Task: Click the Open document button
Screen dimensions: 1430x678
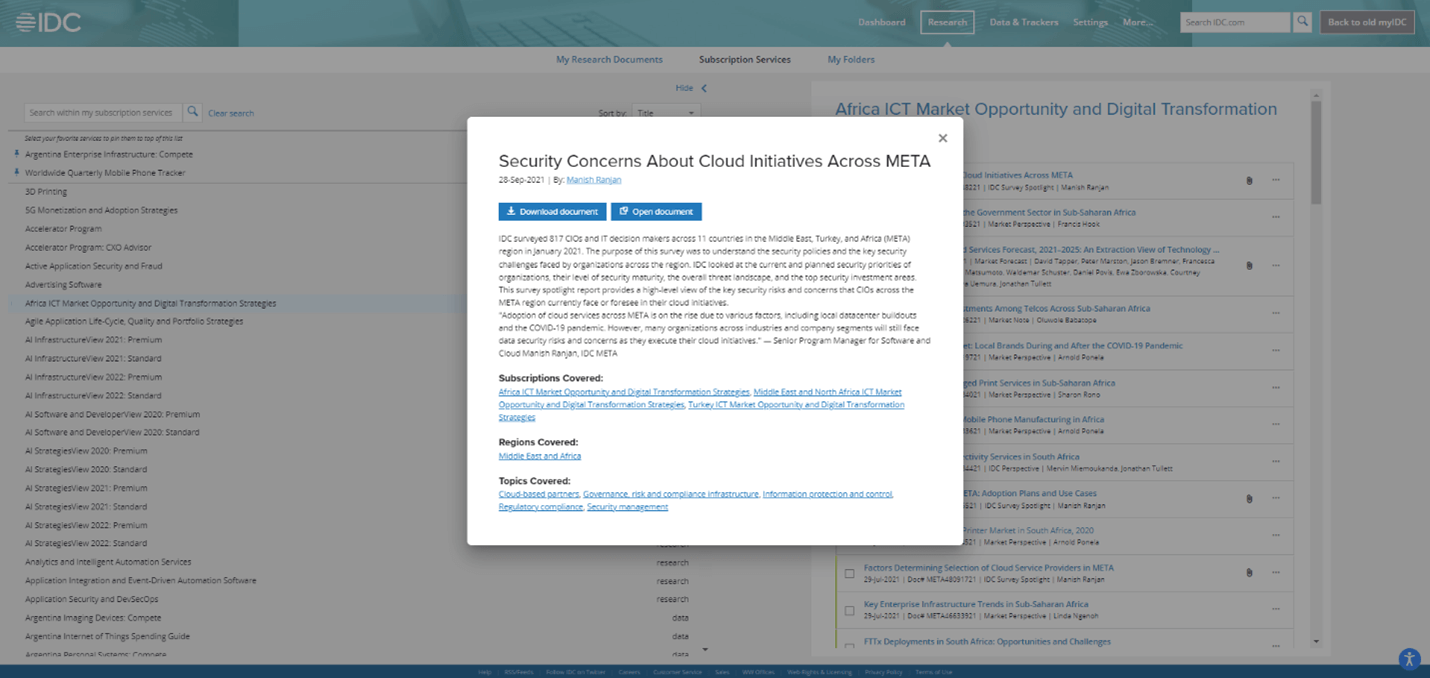Action: 656,211
